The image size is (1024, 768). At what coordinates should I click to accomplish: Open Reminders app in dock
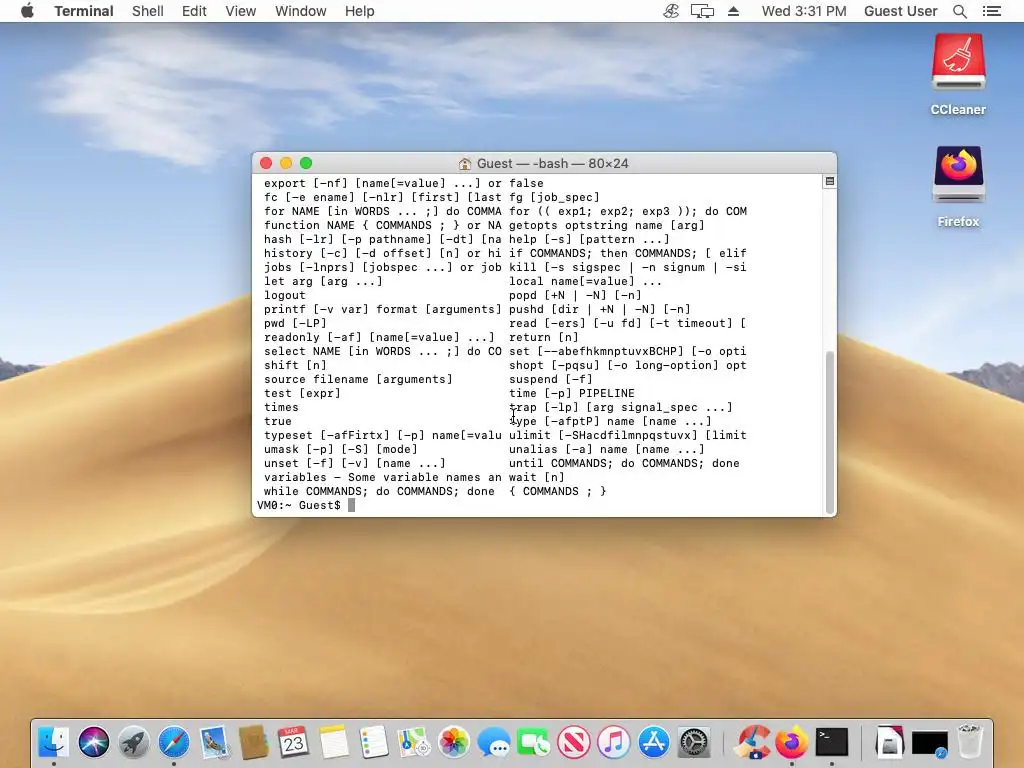click(374, 742)
